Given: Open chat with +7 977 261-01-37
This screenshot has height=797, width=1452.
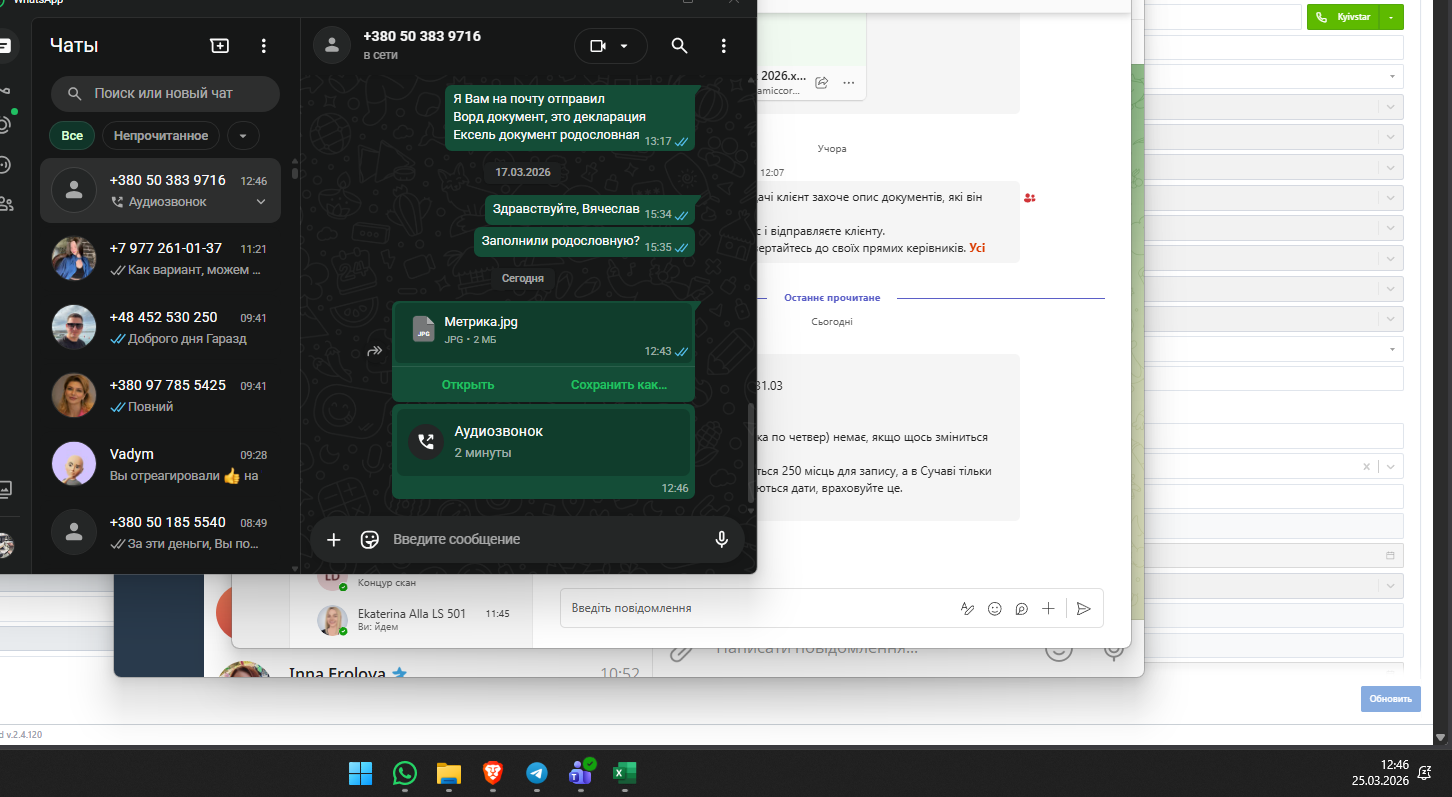Looking at the screenshot, I should click(160, 258).
